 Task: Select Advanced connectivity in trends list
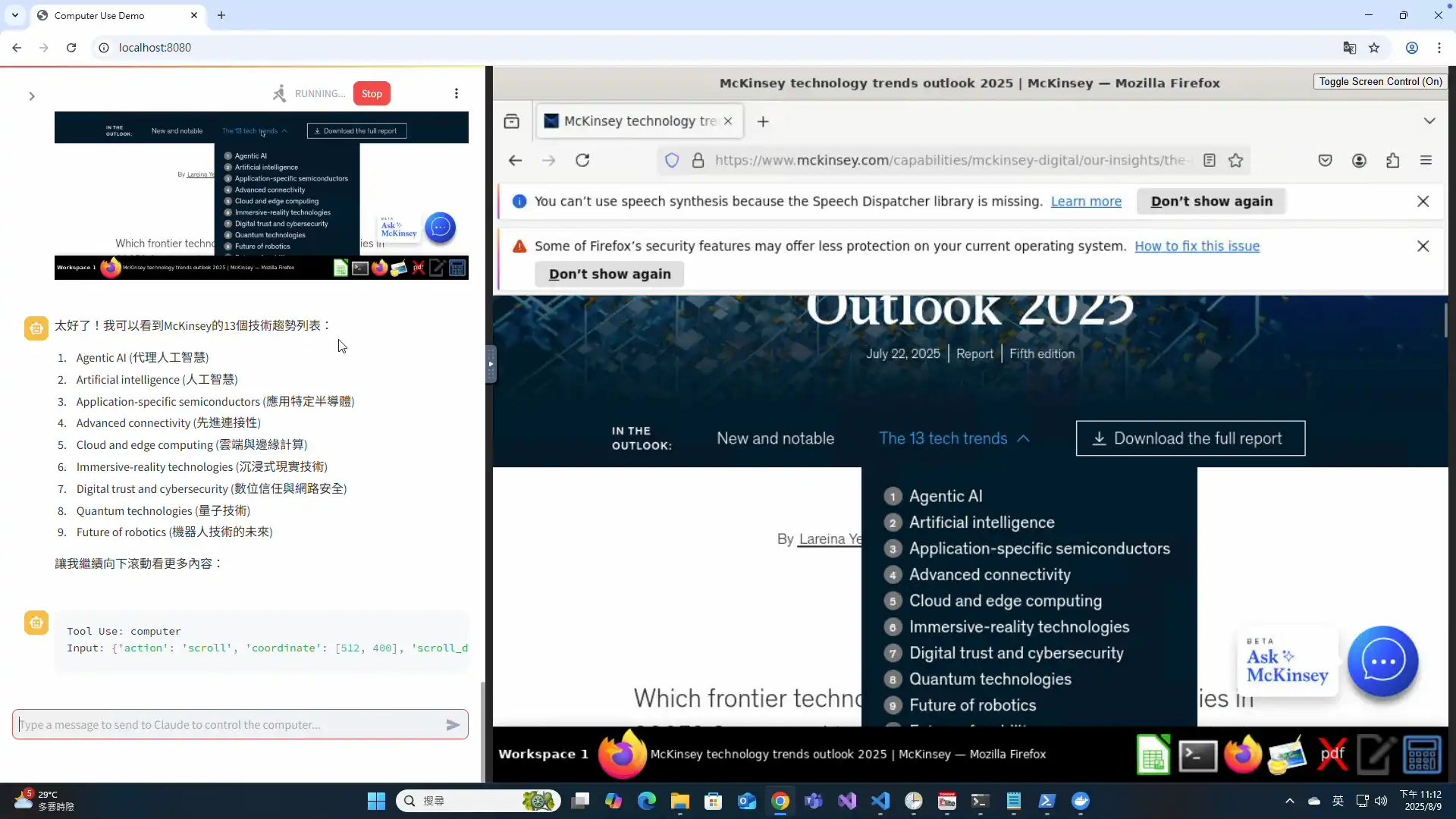pyautogui.click(x=990, y=575)
